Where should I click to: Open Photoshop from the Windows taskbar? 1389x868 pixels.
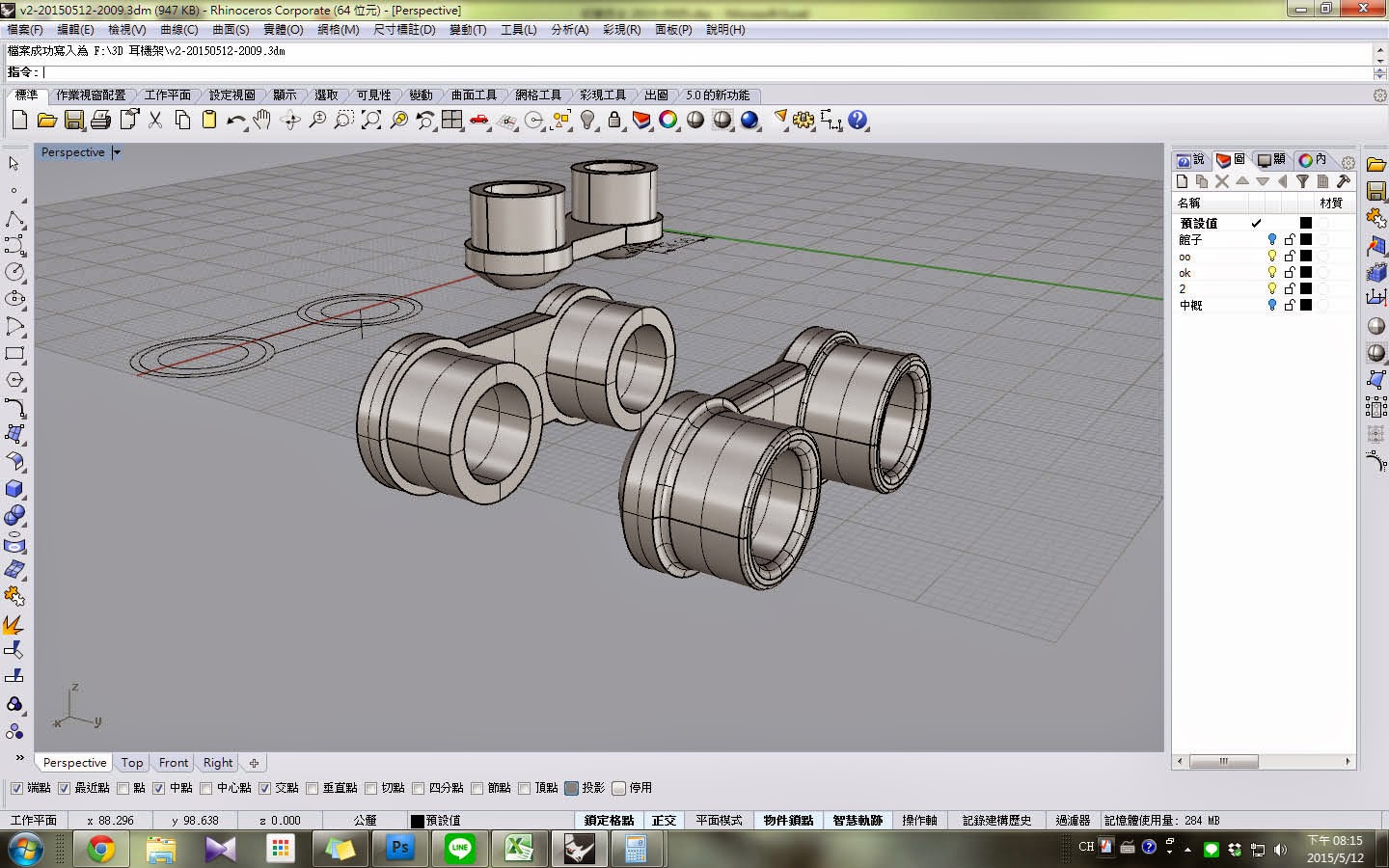point(399,849)
